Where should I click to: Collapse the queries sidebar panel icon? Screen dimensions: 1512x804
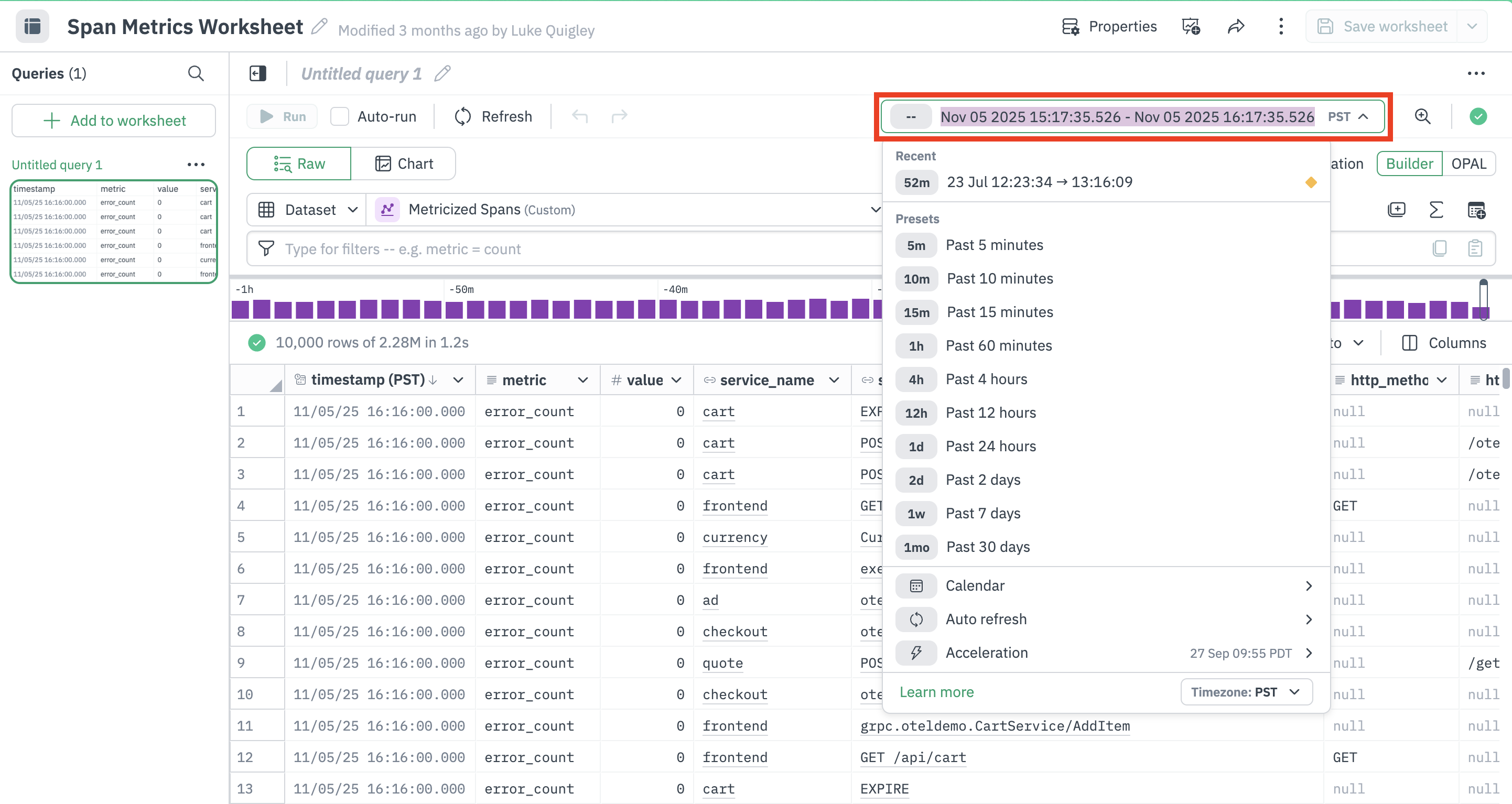point(257,73)
